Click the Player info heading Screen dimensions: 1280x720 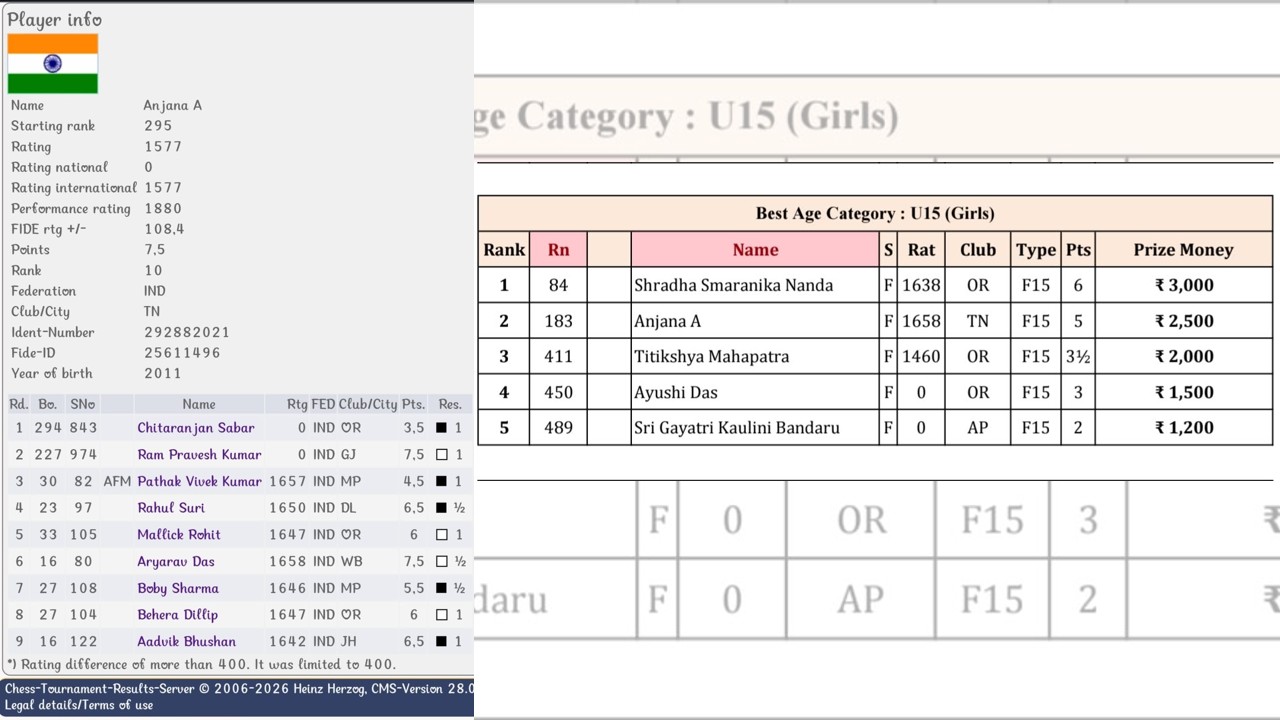[x=54, y=19]
